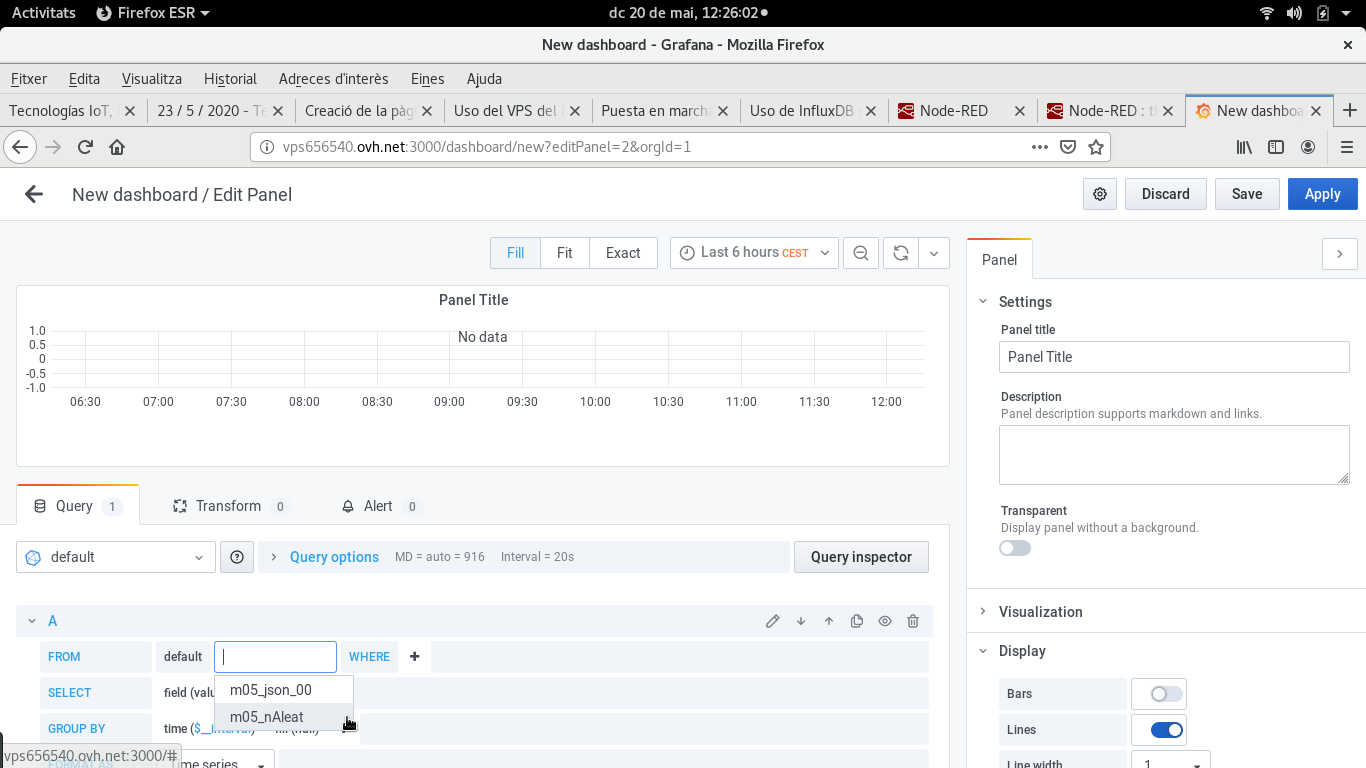The height and width of the screenshot is (768, 1366).
Task: Open a new browser tab
Action: 1350,110
